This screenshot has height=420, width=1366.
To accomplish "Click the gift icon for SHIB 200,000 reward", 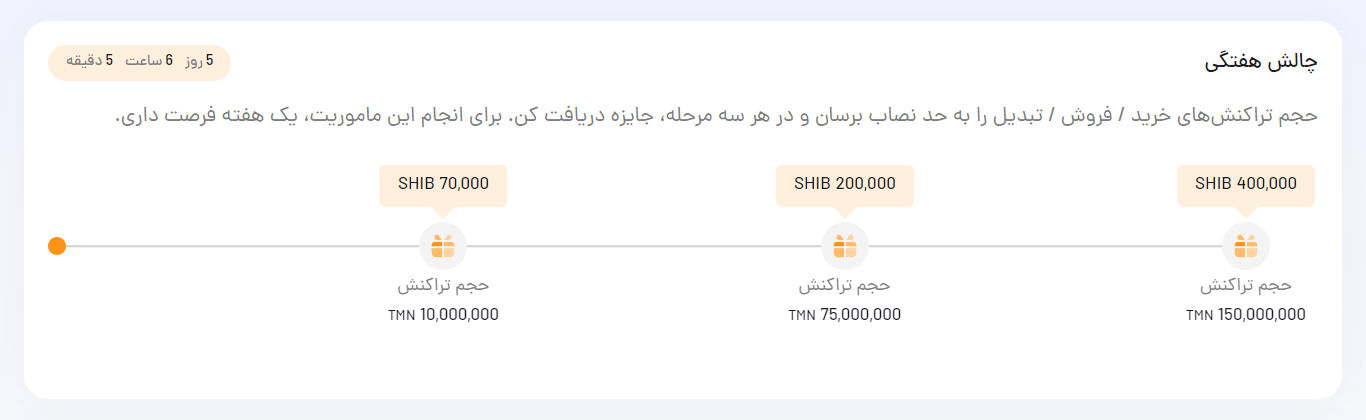I will tap(845, 246).
